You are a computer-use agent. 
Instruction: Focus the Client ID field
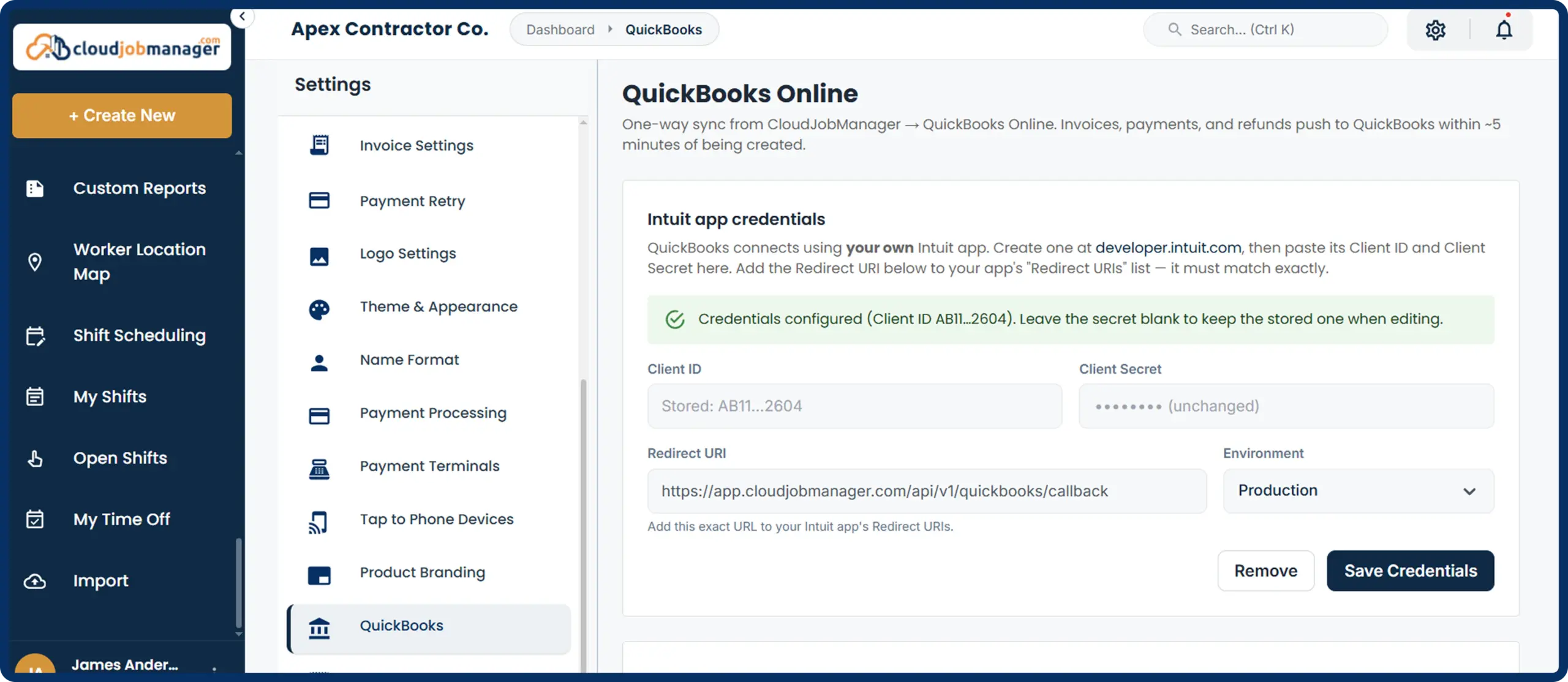click(x=854, y=406)
